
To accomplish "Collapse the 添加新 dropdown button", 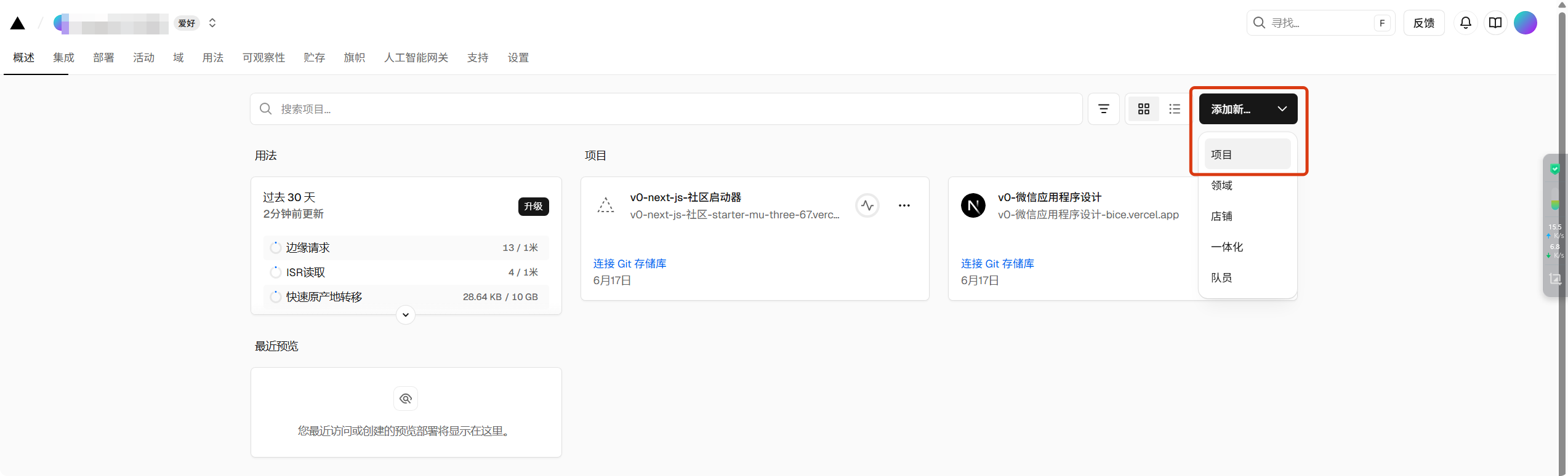I will pos(1248,109).
